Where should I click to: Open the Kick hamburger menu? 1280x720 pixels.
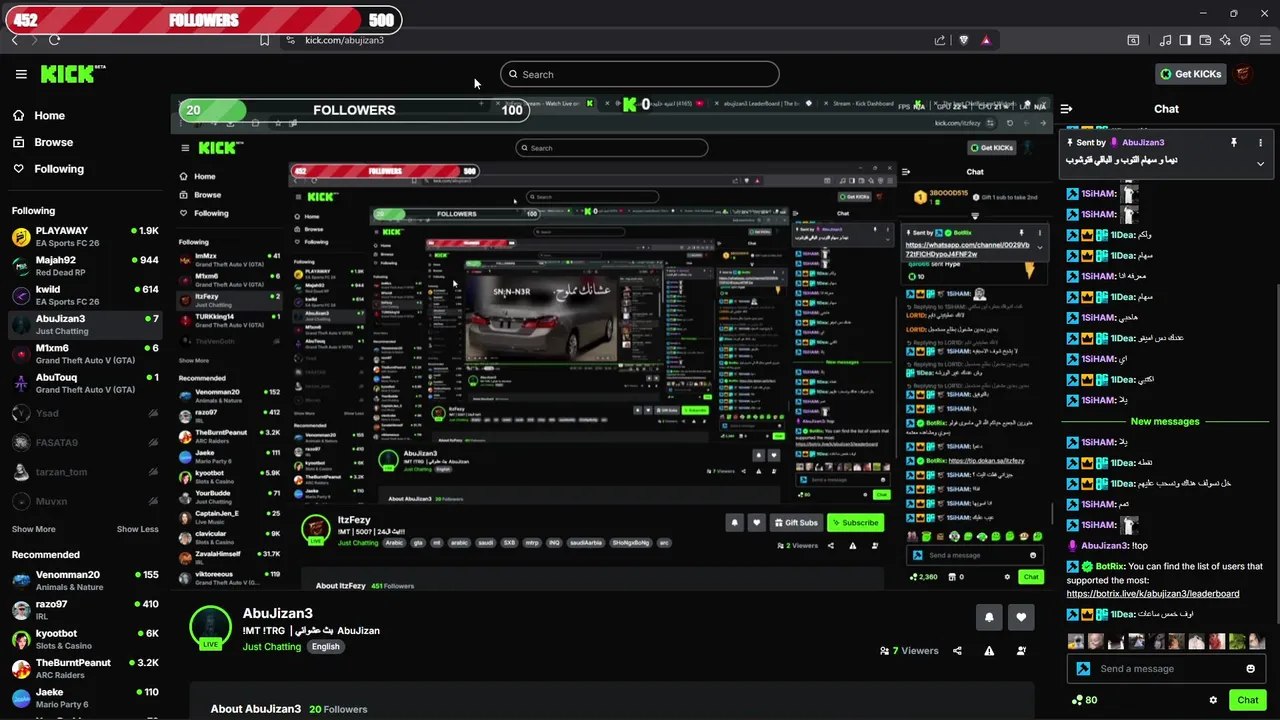tap(21, 74)
